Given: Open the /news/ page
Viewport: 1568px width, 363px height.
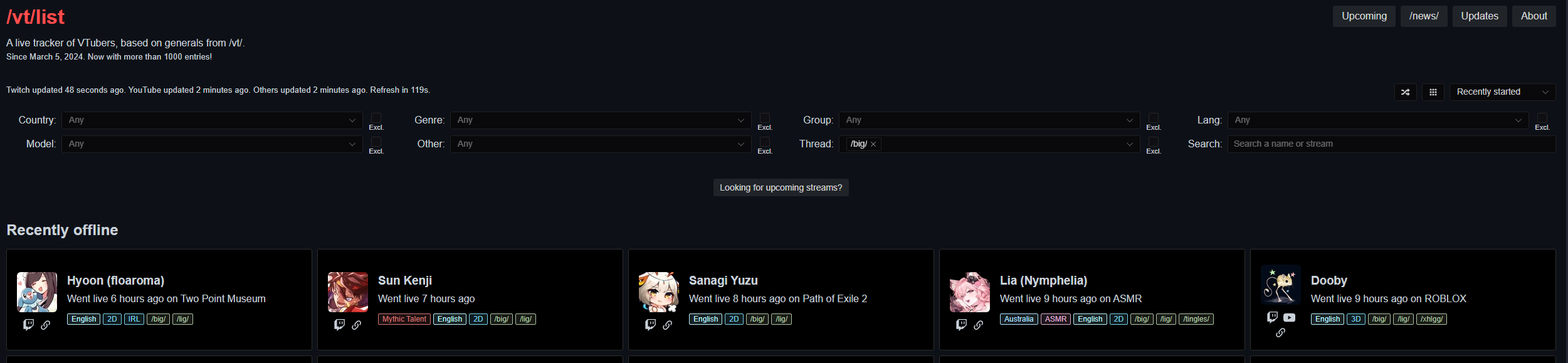Looking at the screenshot, I should click(x=1423, y=16).
